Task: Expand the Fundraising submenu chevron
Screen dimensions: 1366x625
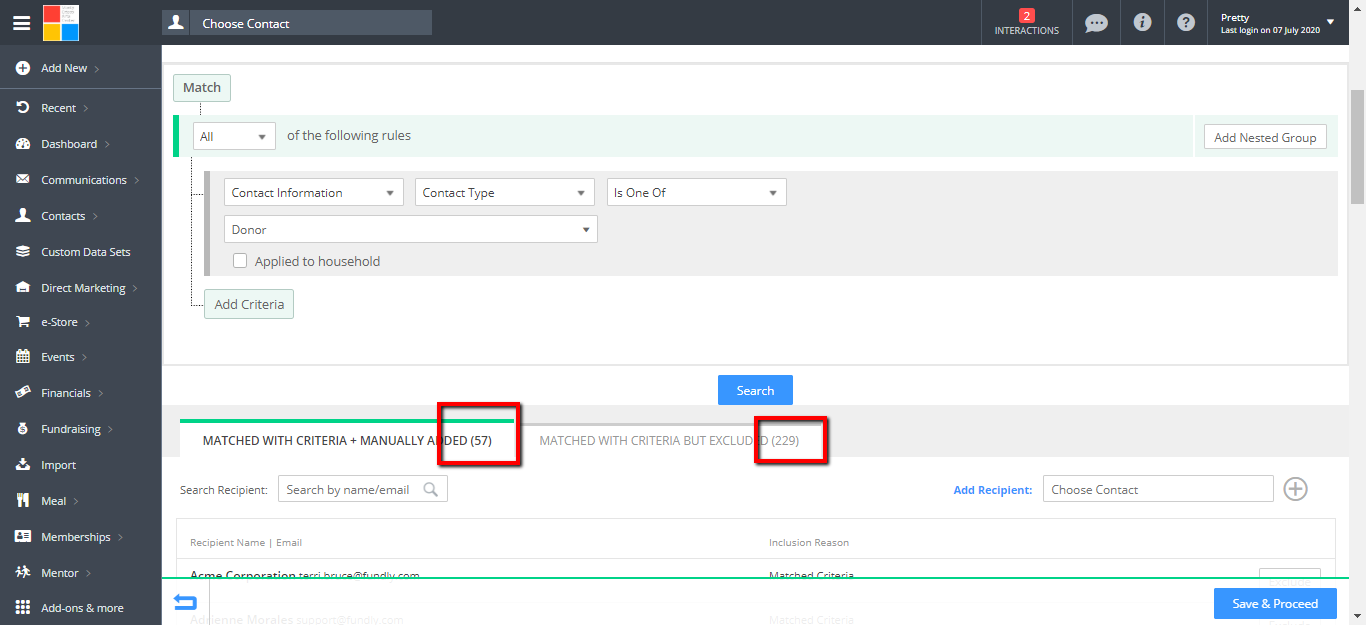Action: click(x=110, y=429)
